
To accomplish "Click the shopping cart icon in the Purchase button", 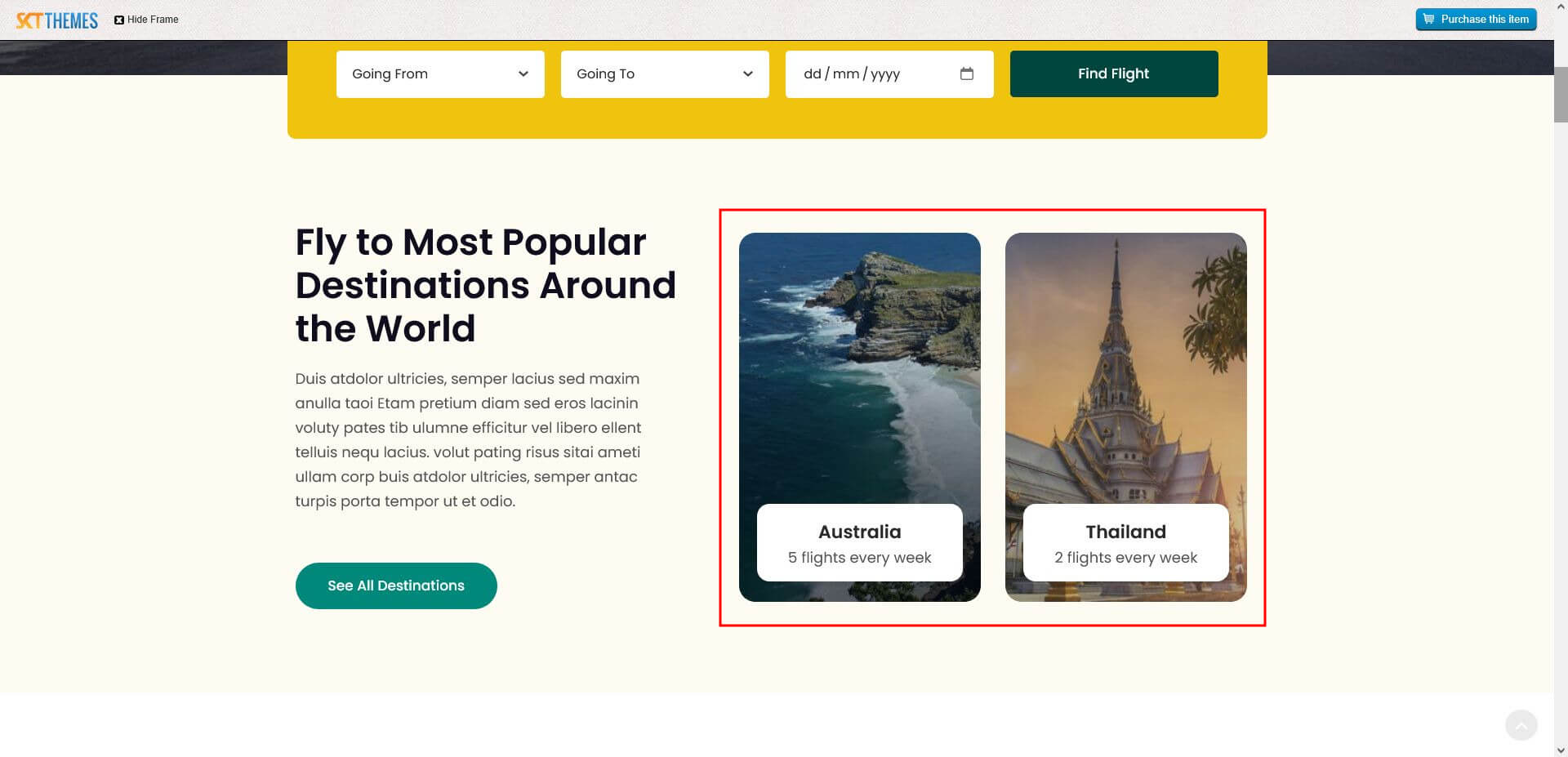I will pos(1428,19).
